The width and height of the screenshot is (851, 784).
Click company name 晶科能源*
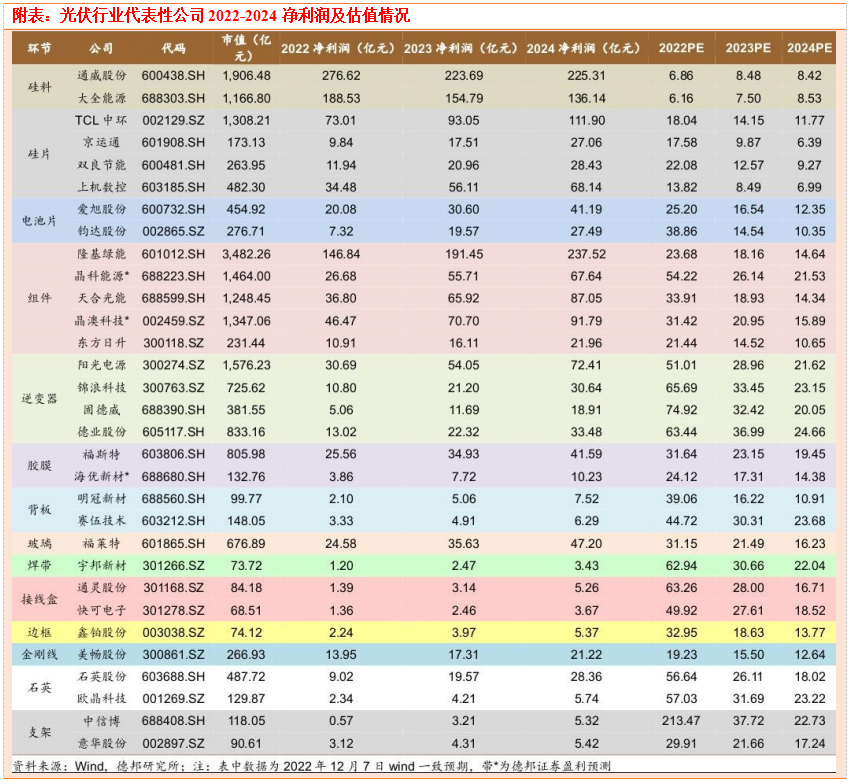pyautogui.click(x=102, y=276)
